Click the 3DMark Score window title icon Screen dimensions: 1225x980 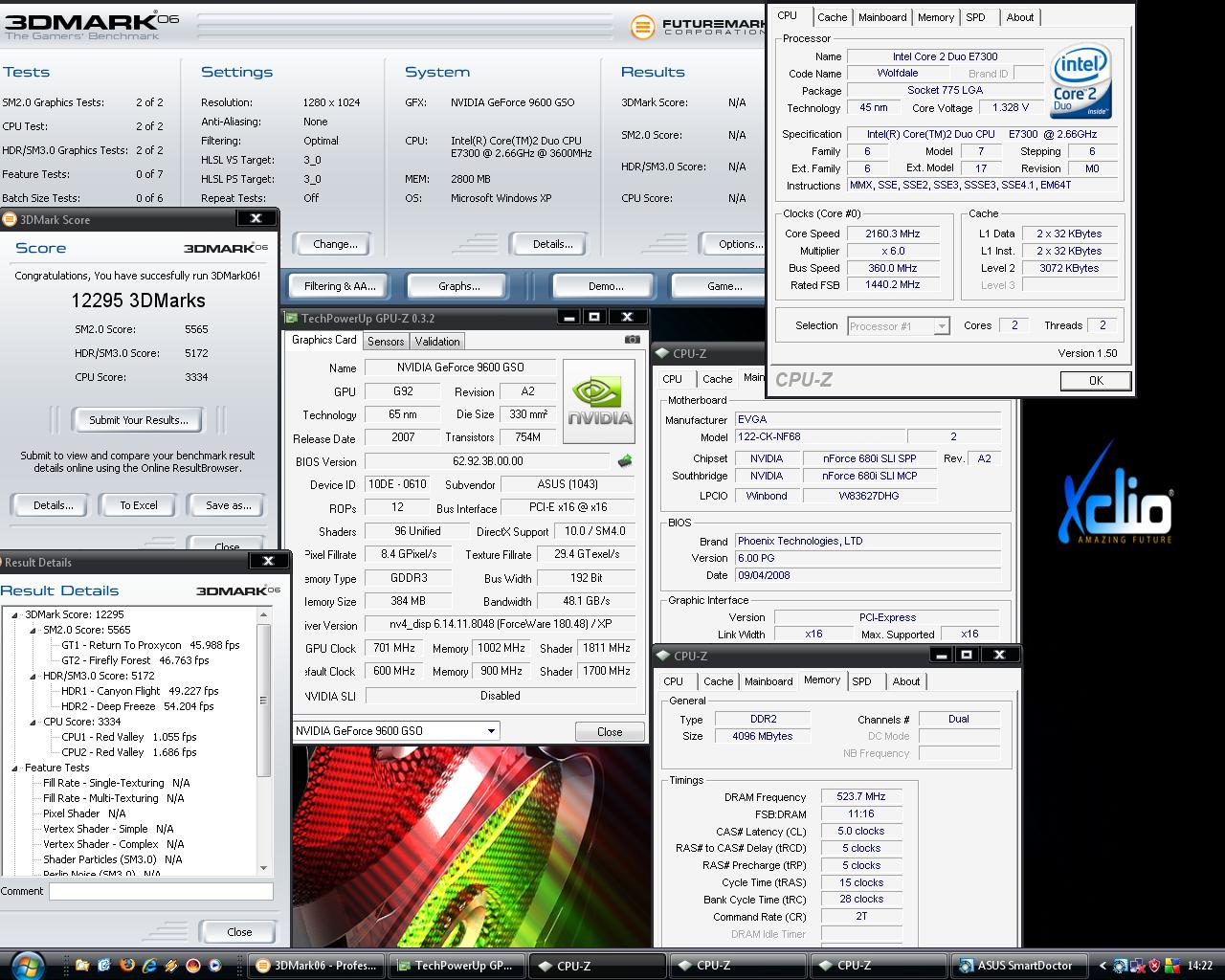[10, 219]
